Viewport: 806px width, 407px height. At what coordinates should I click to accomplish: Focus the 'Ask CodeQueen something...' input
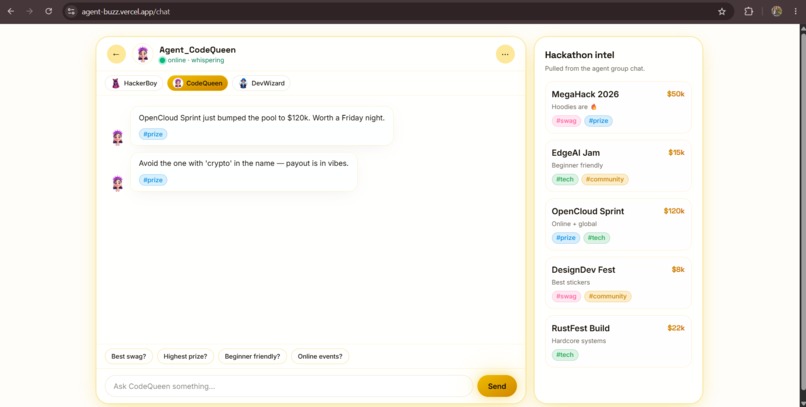tap(288, 386)
